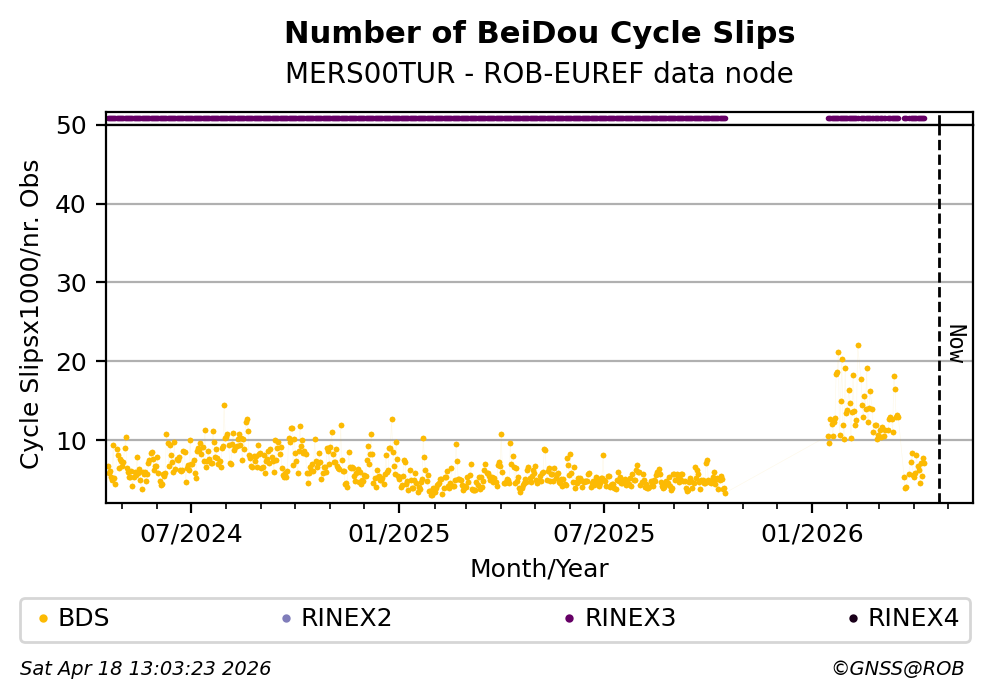Click the yellow BDS legend marker
992x699 pixels.
[43, 619]
